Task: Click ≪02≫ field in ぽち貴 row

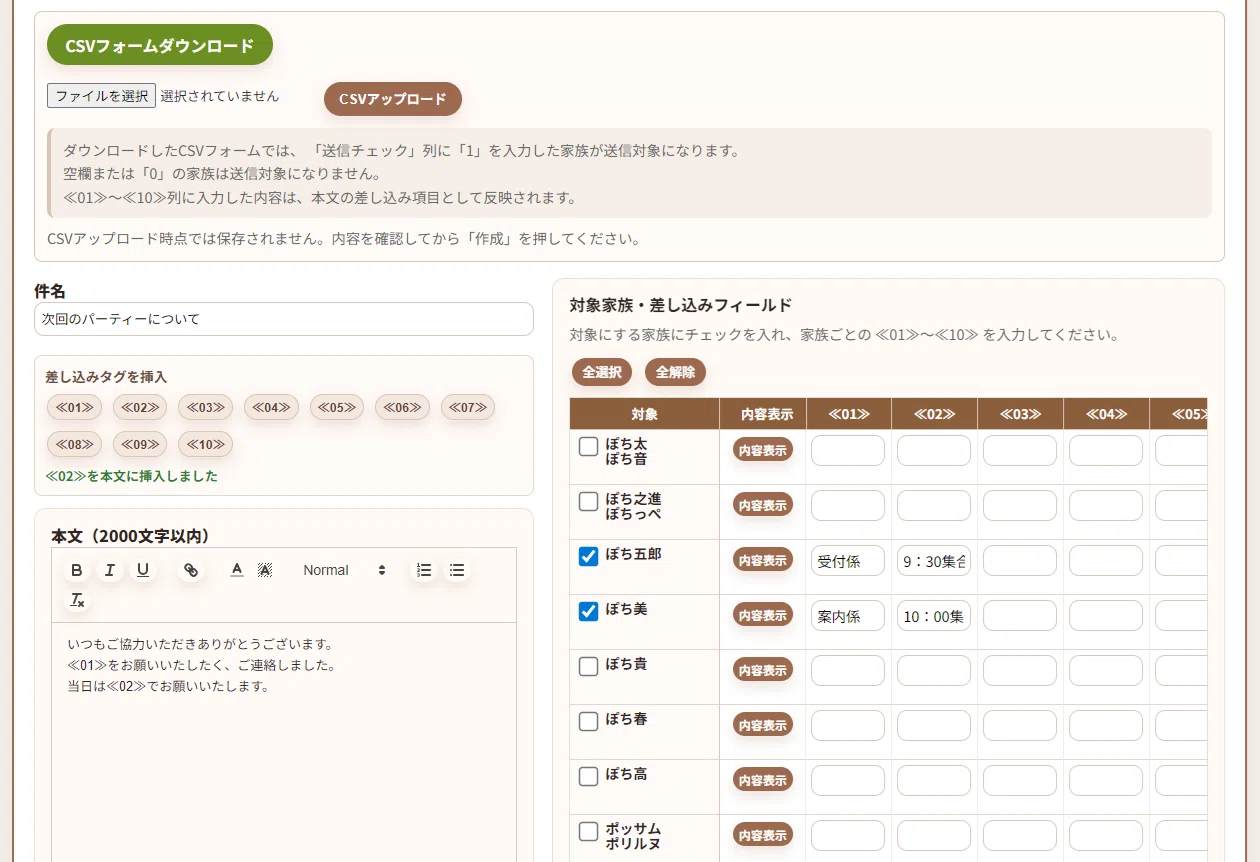Action: point(934,670)
